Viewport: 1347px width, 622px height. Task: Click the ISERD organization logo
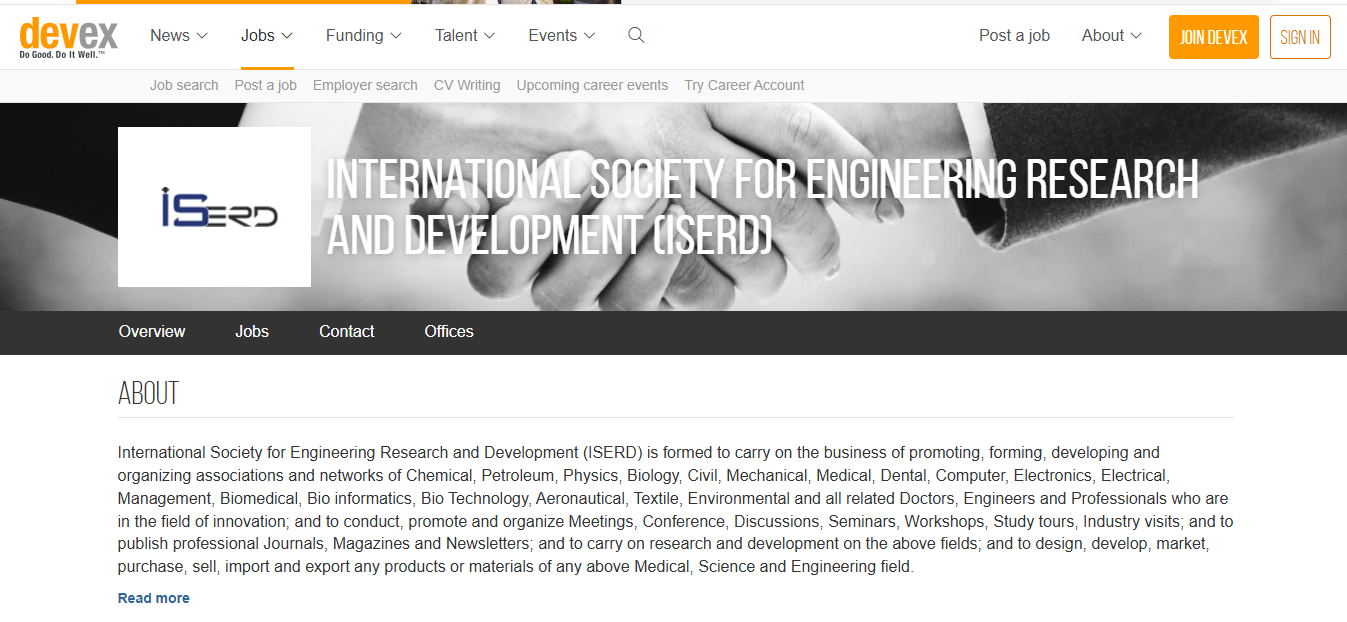pos(214,207)
